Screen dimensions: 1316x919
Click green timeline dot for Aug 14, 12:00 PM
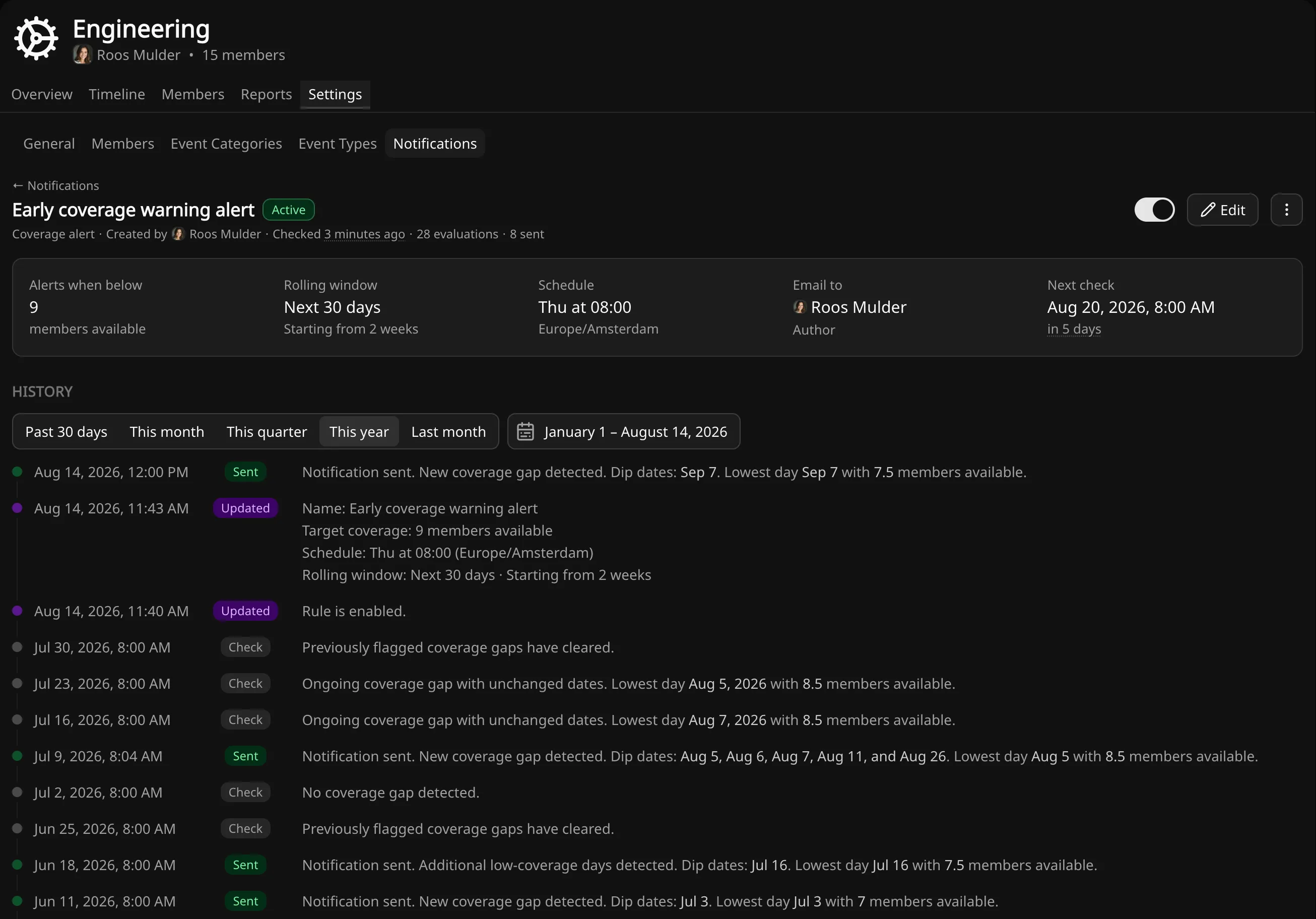(x=17, y=472)
